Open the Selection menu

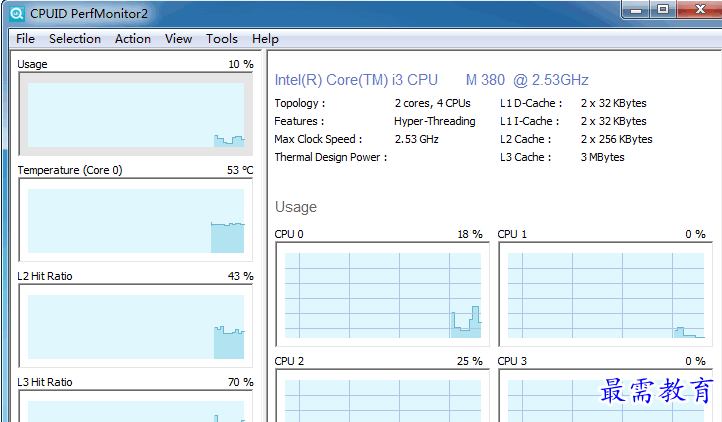tap(75, 39)
